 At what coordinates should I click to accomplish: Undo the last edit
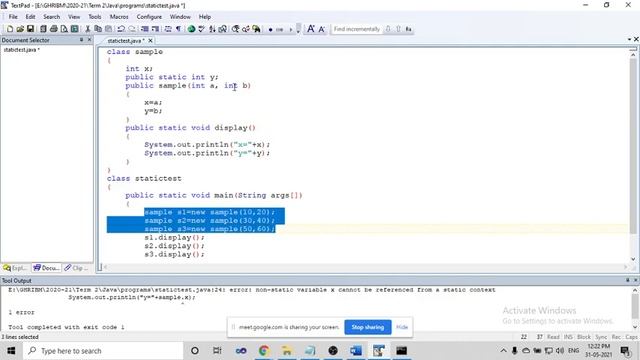(x=121, y=29)
